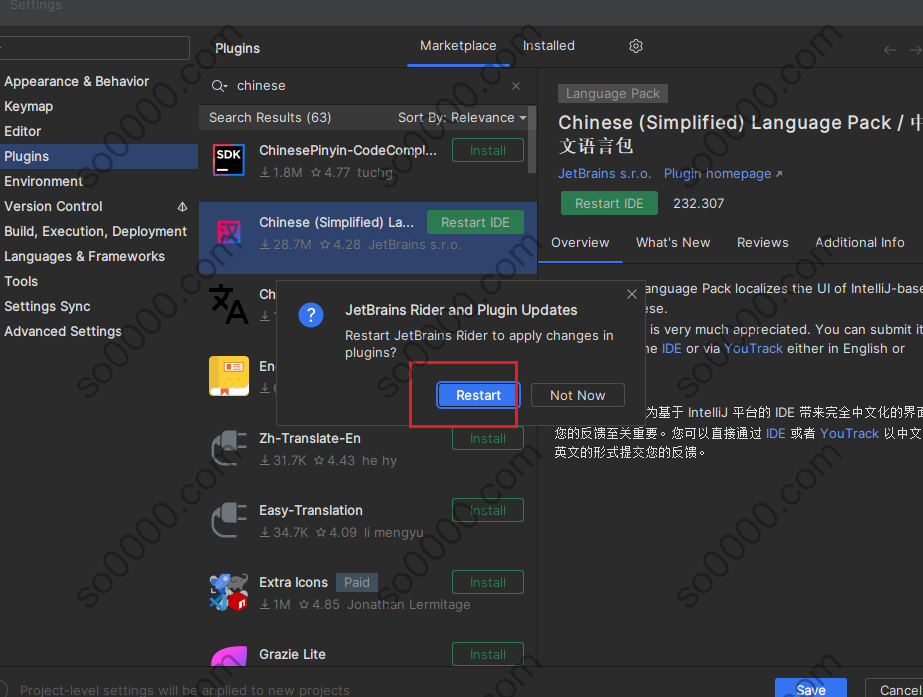Screen dimensions: 923x697
Task: Open the What's New tab
Action: [x=673, y=243]
